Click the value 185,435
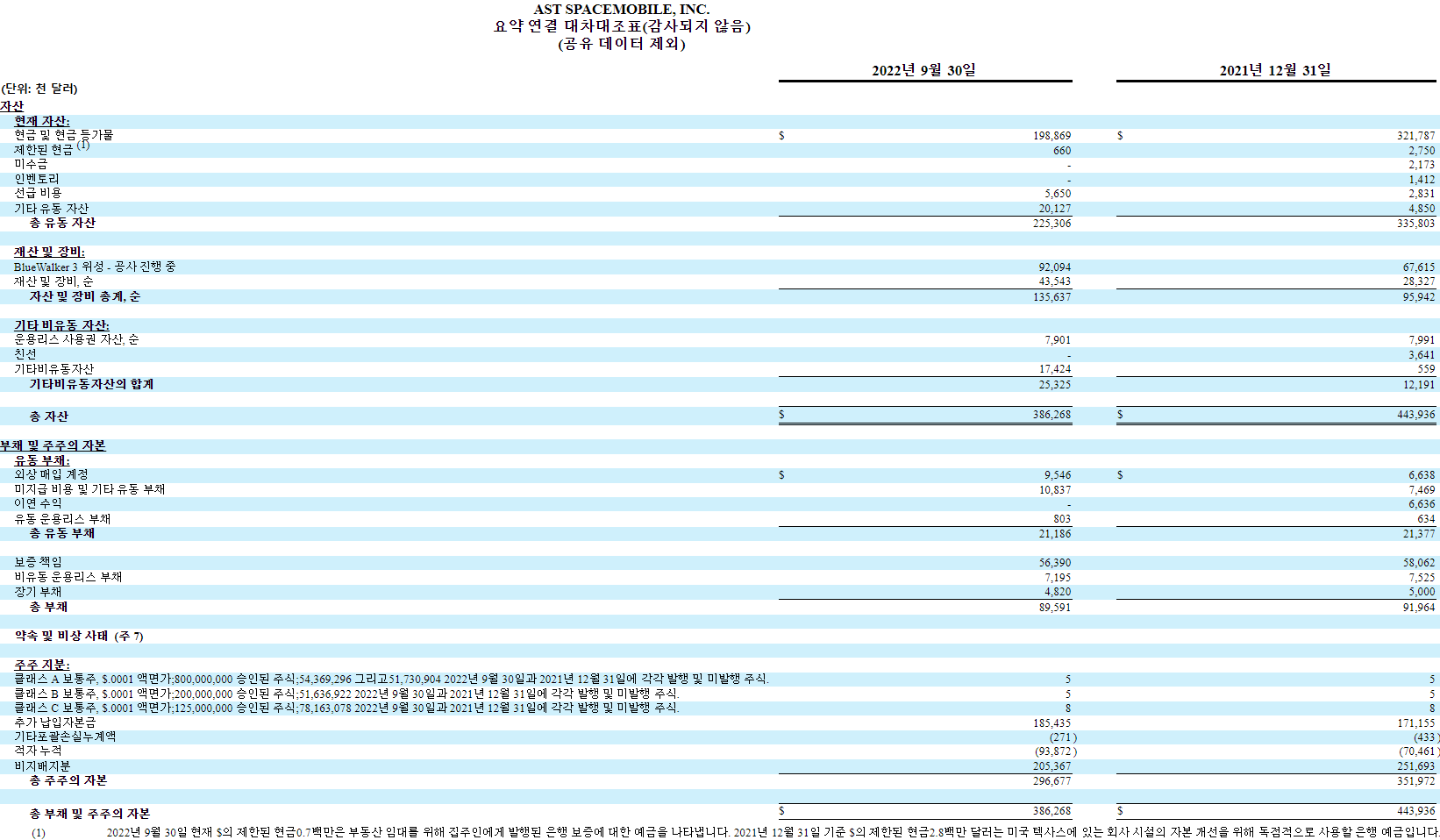 coord(1051,723)
